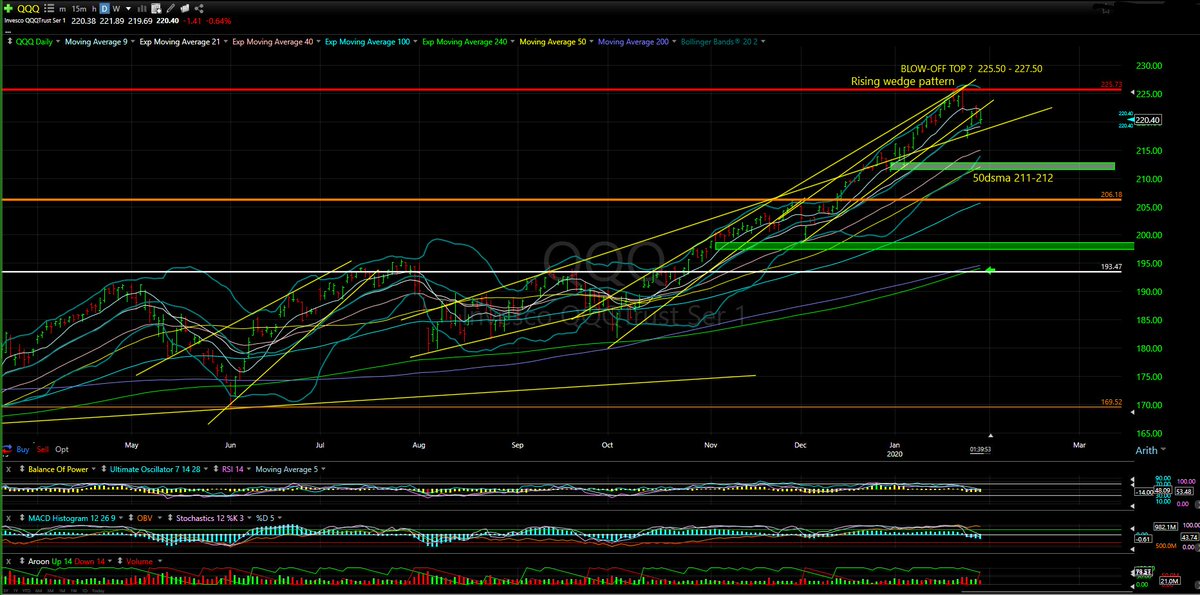
Task: Select the OBV indicator label
Action: [145, 518]
